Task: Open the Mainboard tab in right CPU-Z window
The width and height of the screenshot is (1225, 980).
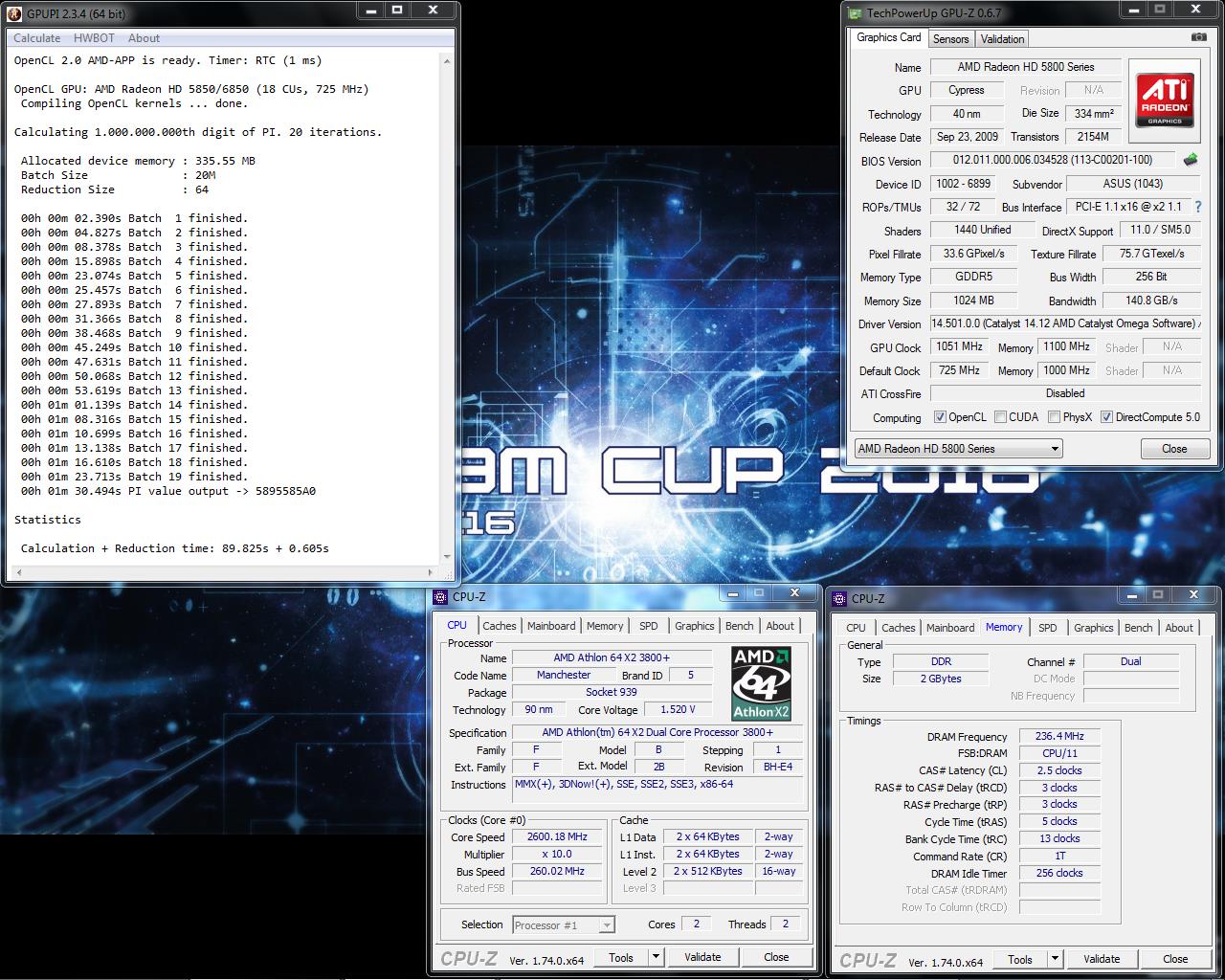Action: pos(950,628)
